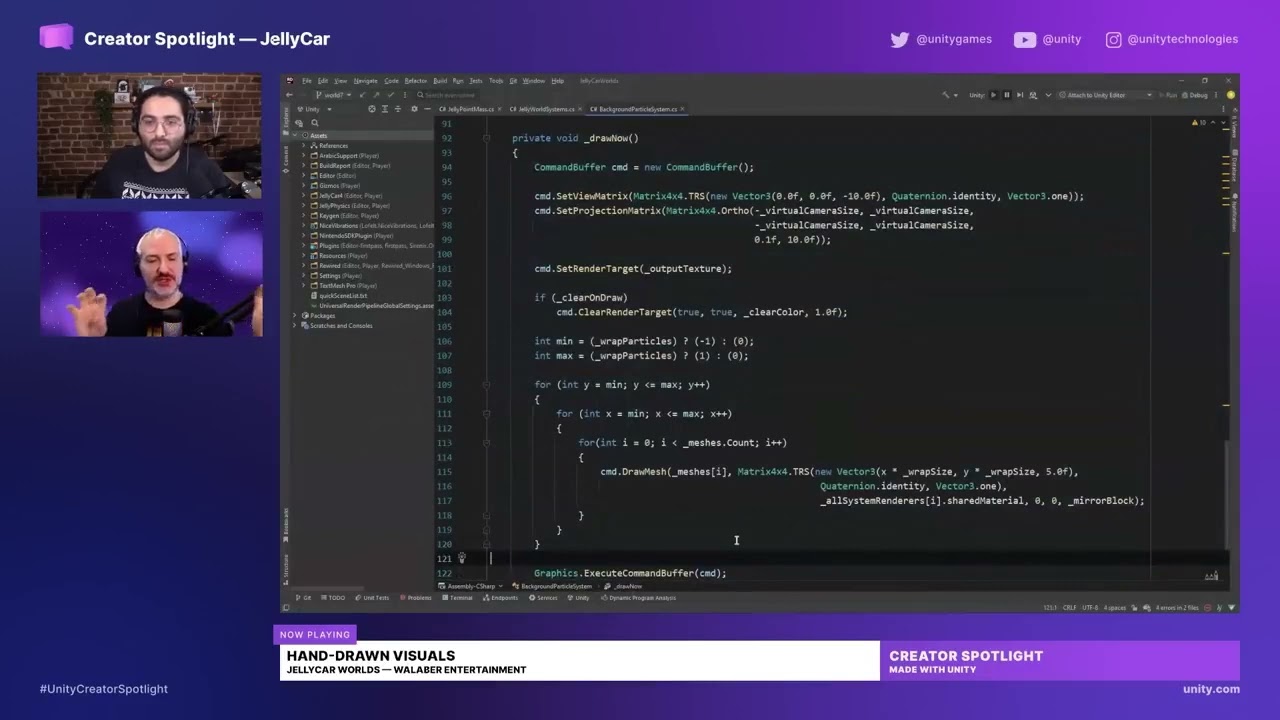Open the Attach to Unity Editor dropdown
Image resolution: width=1280 pixels, height=720 pixels.
1104,95
